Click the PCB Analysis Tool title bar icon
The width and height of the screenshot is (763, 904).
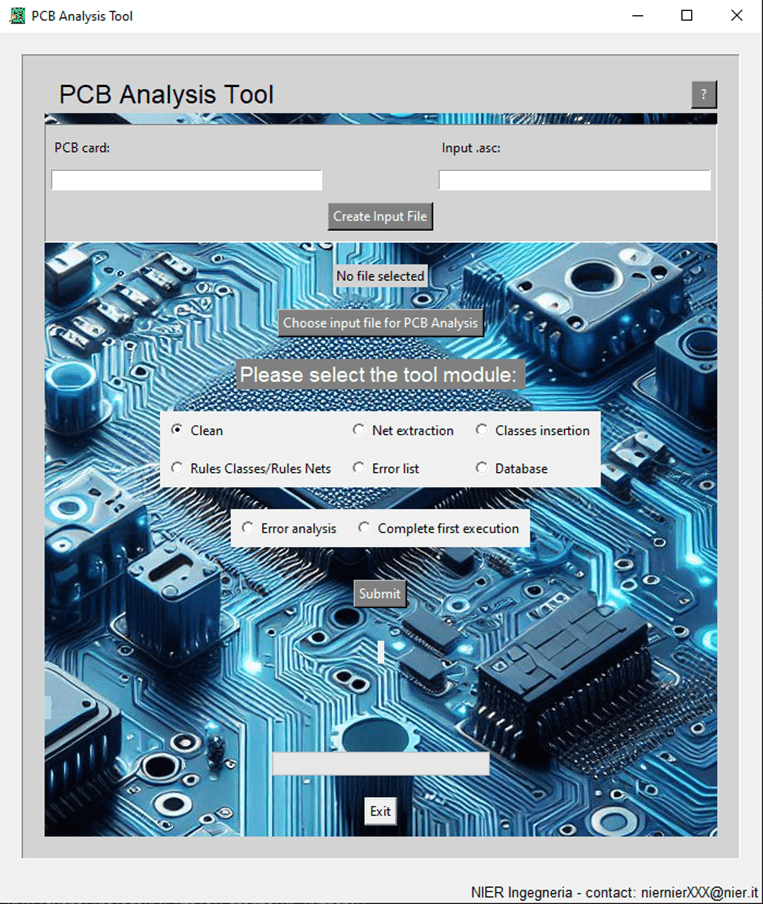pyautogui.click(x=17, y=16)
